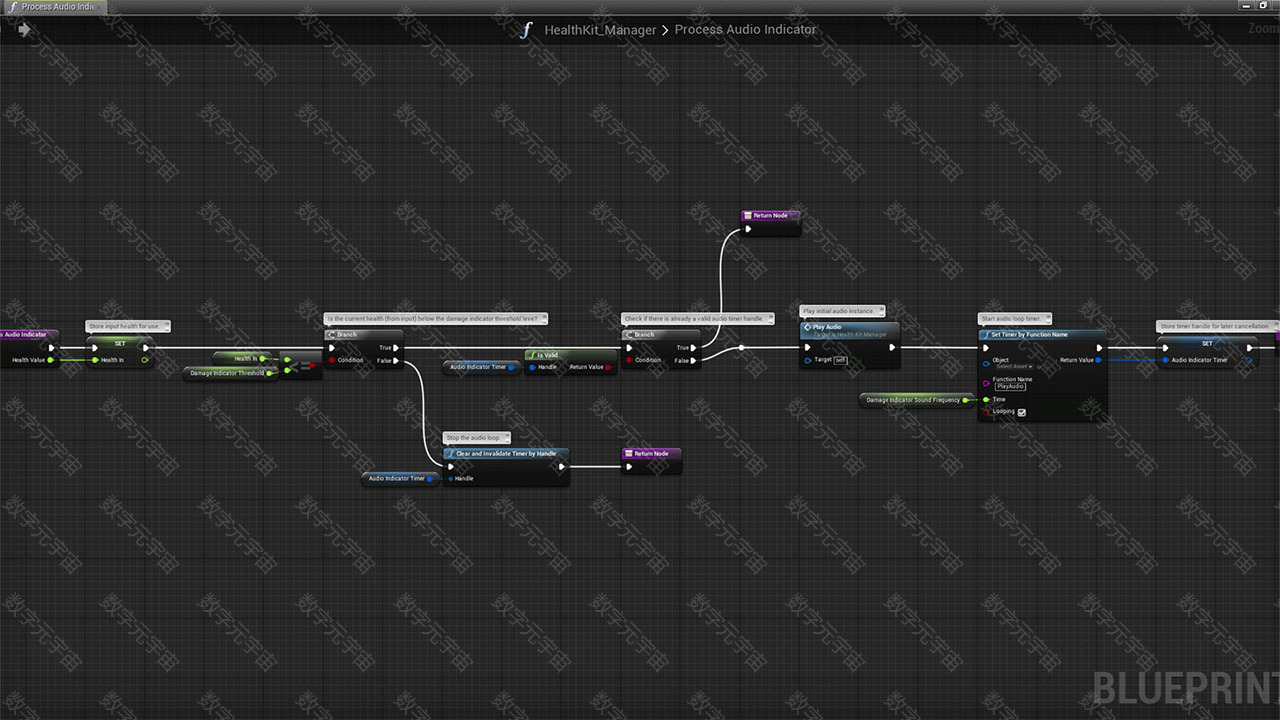
Task: Click blue Return Value pin on Set Timer
Action: (1098, 360)
